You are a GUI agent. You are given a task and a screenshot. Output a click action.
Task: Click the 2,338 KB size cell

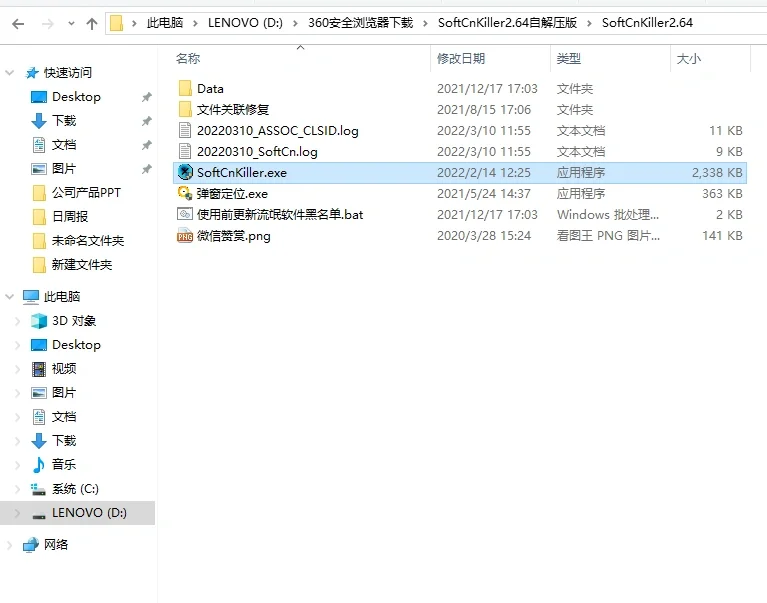click(717, 173)
